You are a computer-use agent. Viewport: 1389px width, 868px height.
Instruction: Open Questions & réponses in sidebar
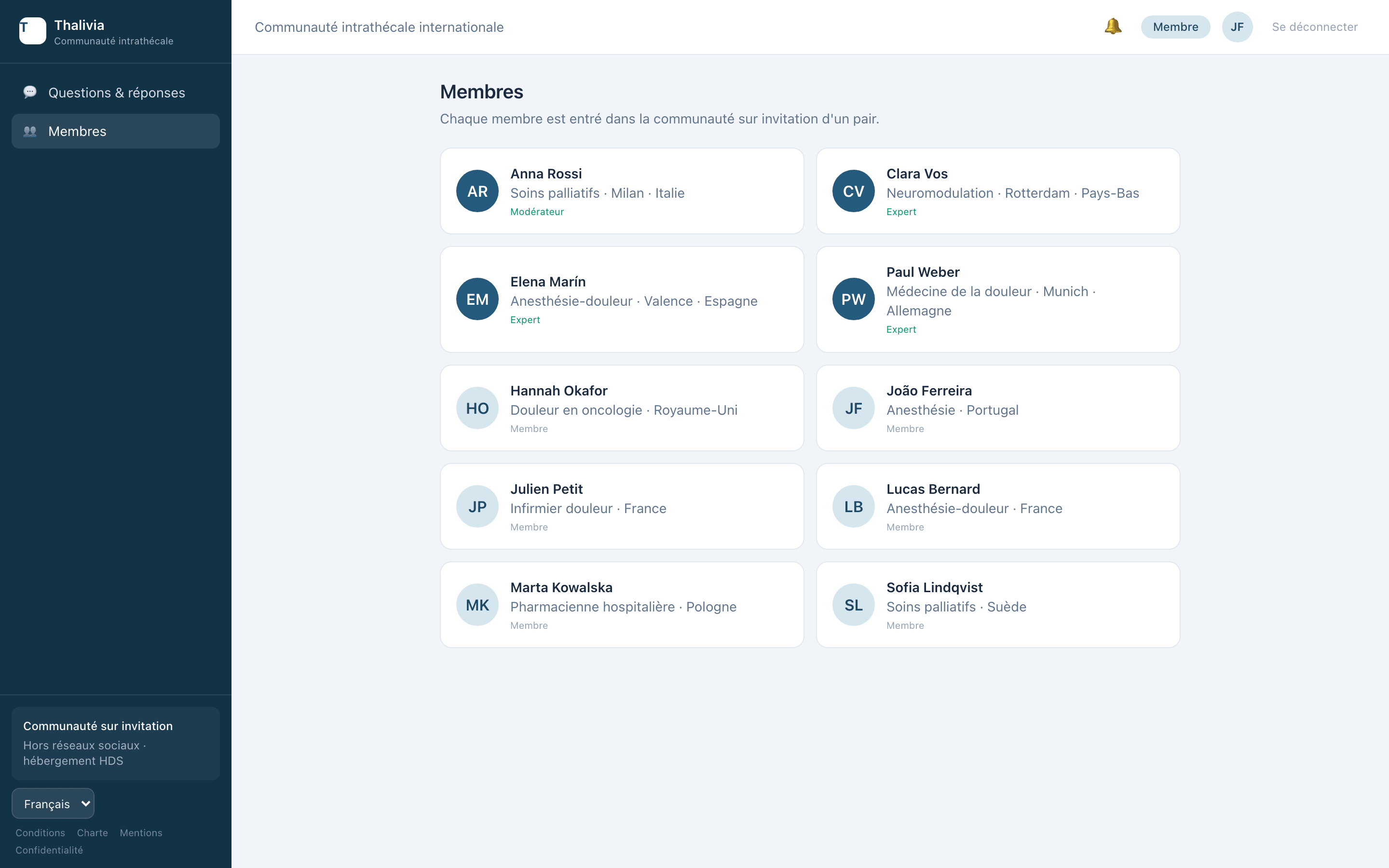tap(115, 93)
